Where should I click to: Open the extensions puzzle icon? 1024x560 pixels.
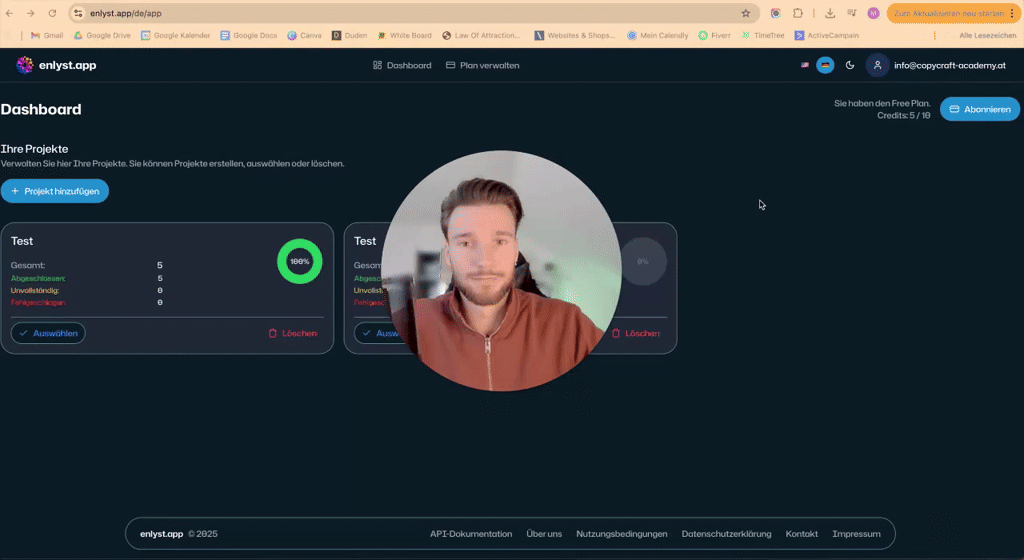point(798,13)
